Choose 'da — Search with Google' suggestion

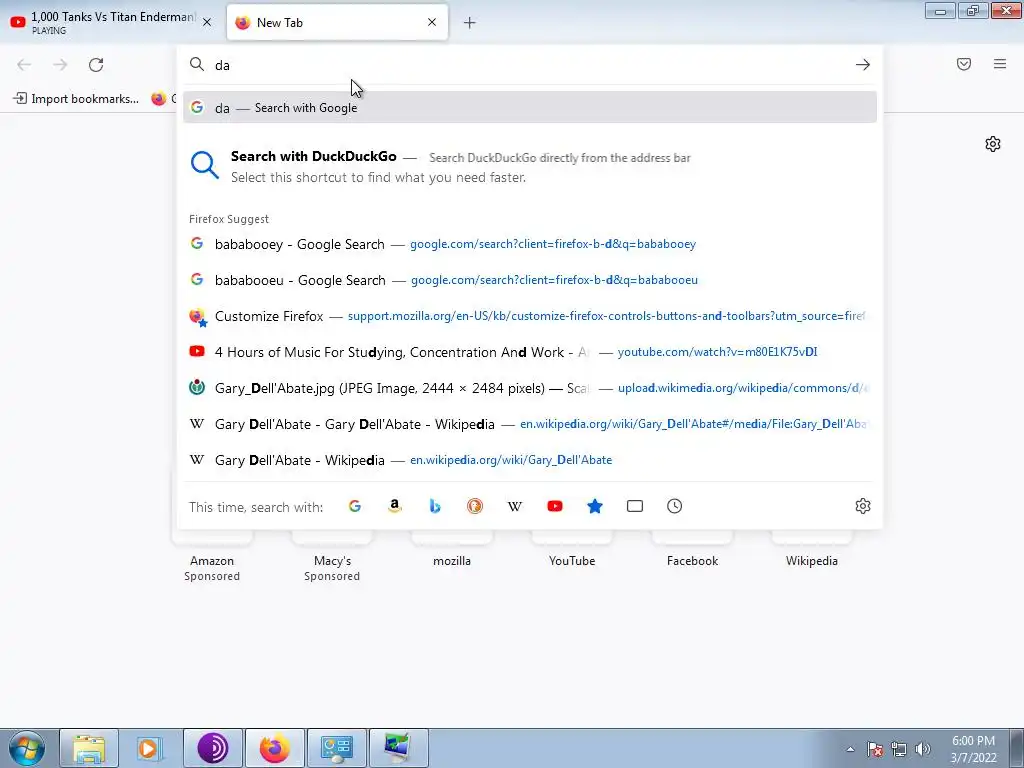530,108
